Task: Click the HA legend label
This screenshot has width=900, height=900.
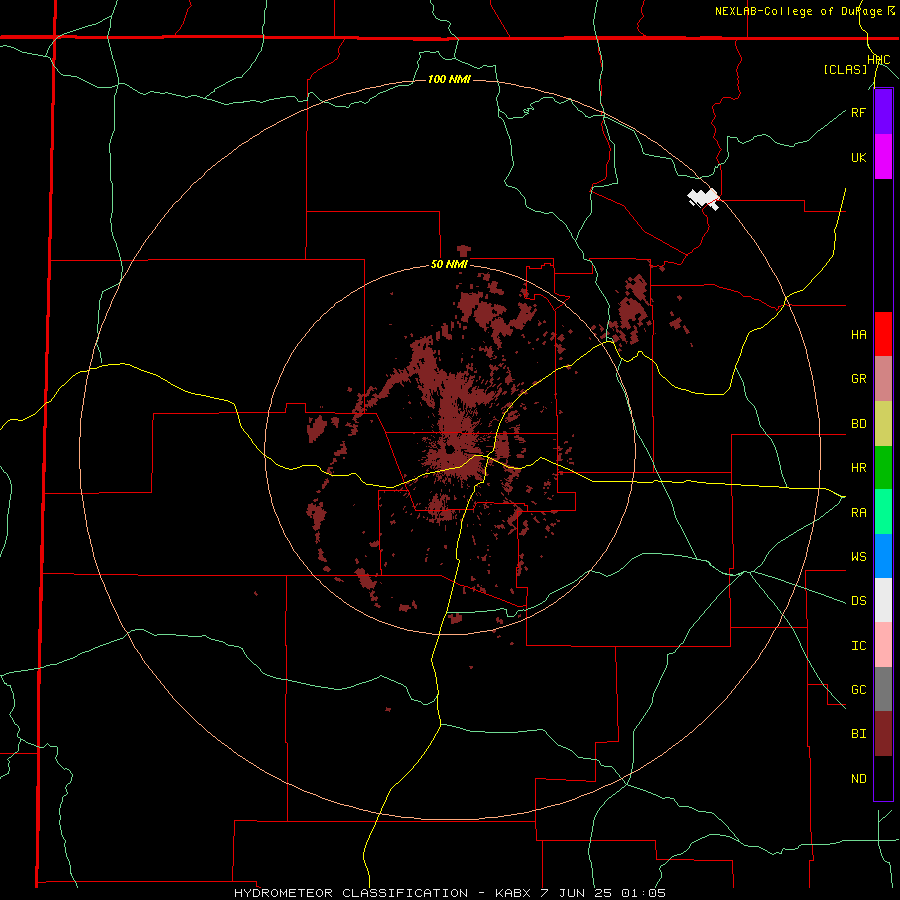Action: (x=859, y=335)
